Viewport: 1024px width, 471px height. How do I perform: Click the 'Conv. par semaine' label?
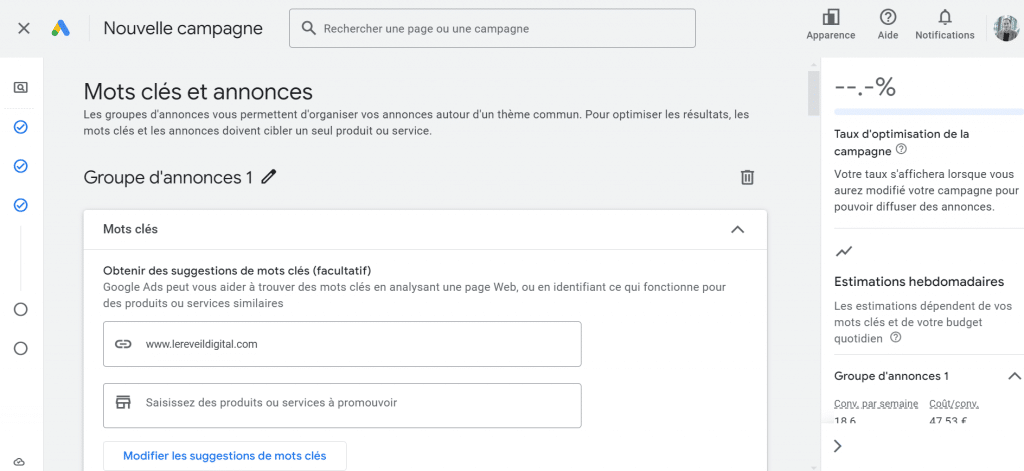(876, 403)
